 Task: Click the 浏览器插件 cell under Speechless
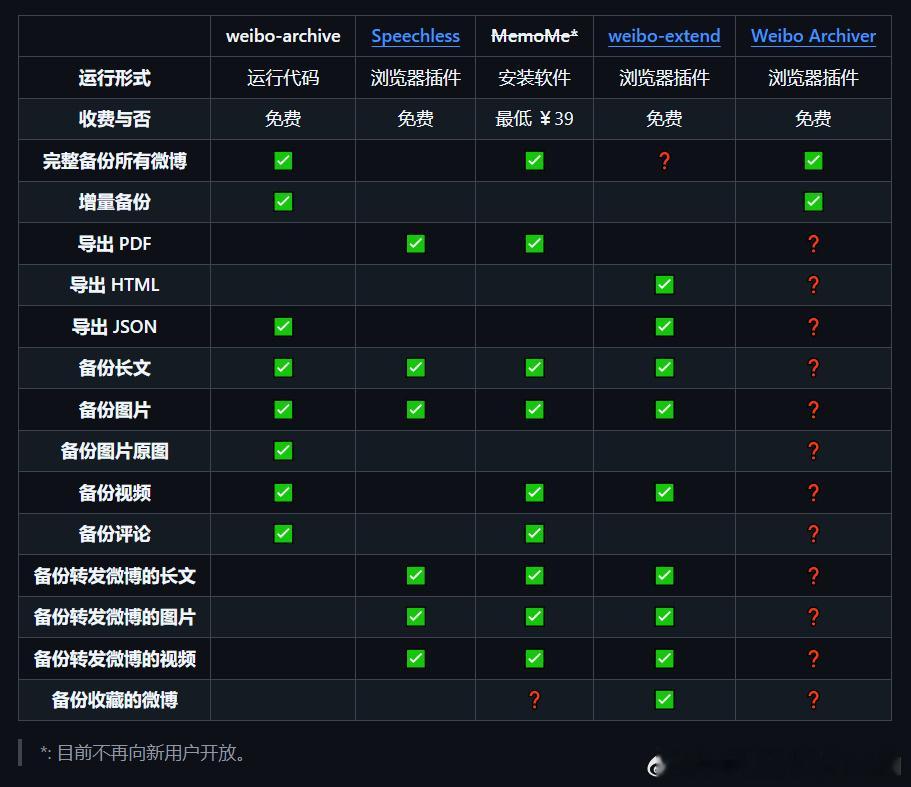click(x=415, y=78)
